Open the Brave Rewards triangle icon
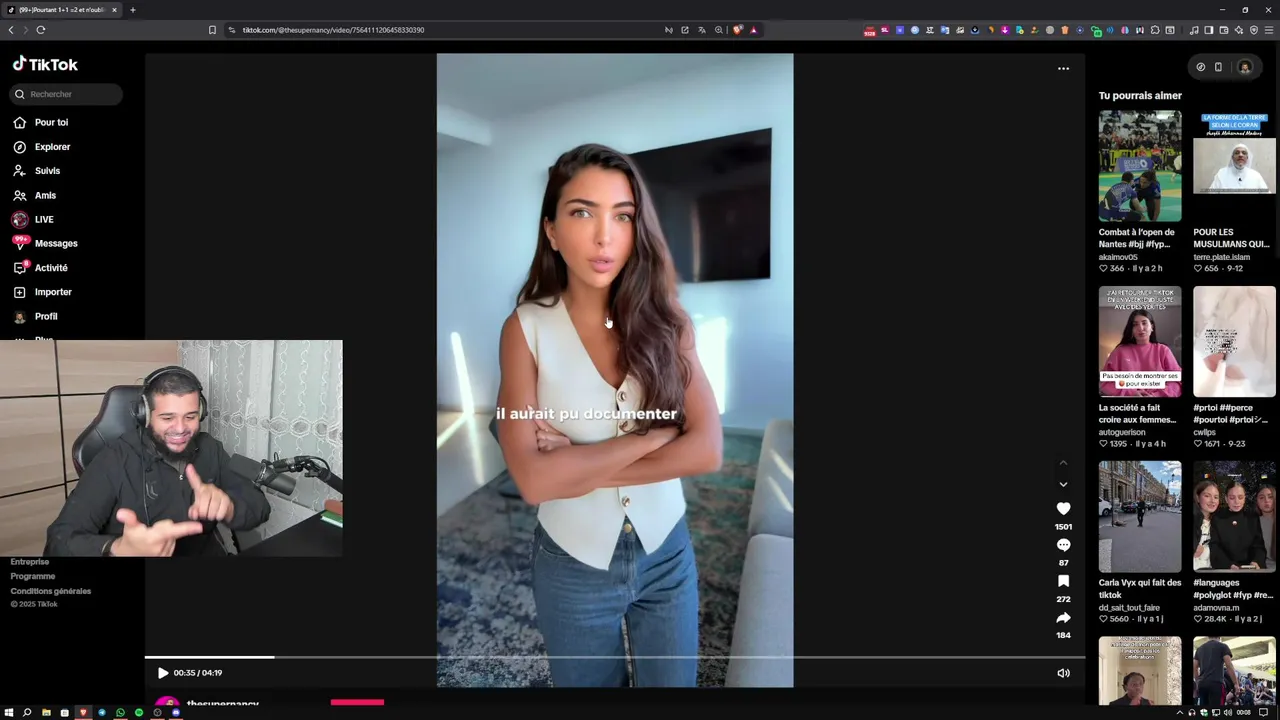Screen dimensions: 1280x720 click(x=754, y=30)
